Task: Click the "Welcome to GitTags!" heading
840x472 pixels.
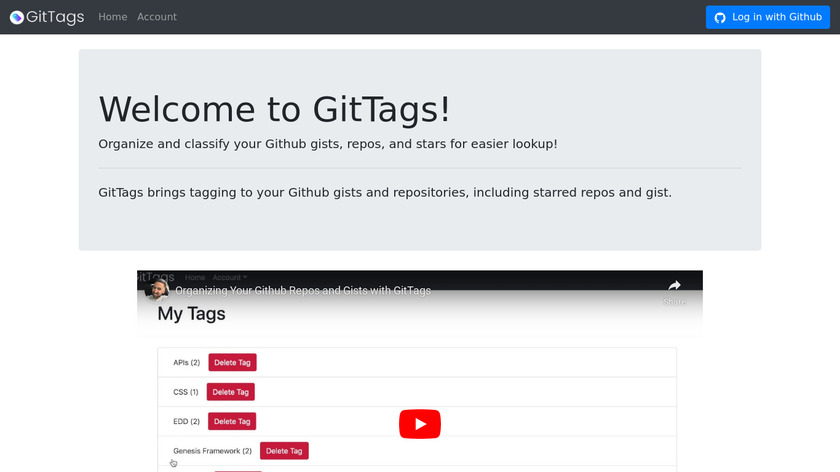Action: [x=274, y=109]
